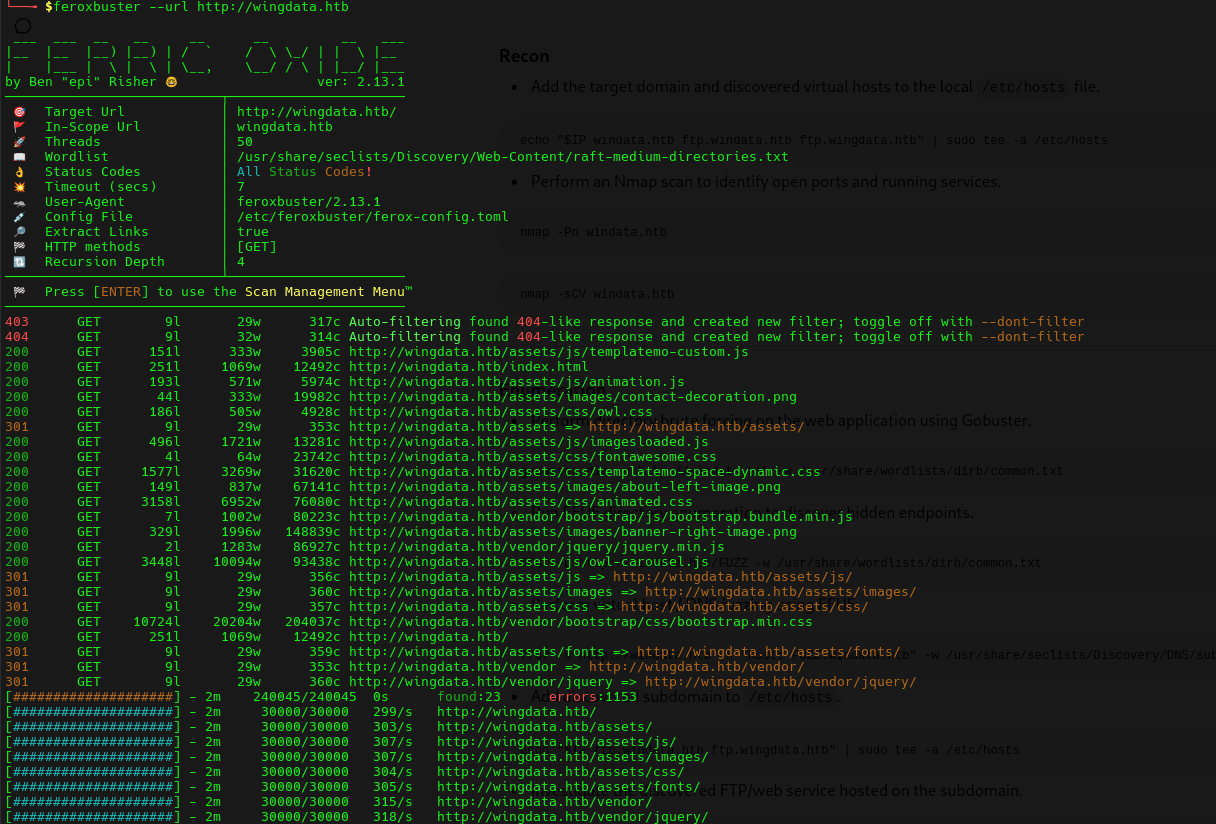Screen dimensions: 1216x824
Task: Open the jquery.min.js result URL
Action: click(x=536, y=547)
